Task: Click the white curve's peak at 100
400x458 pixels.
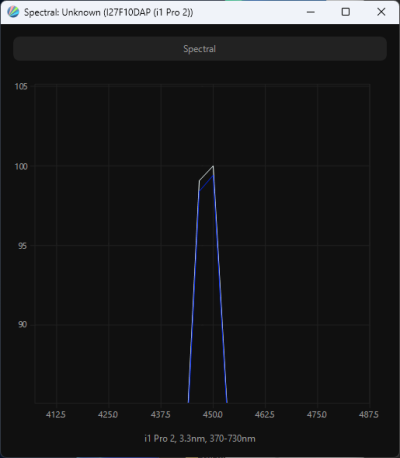Action: tap(213, 166)
